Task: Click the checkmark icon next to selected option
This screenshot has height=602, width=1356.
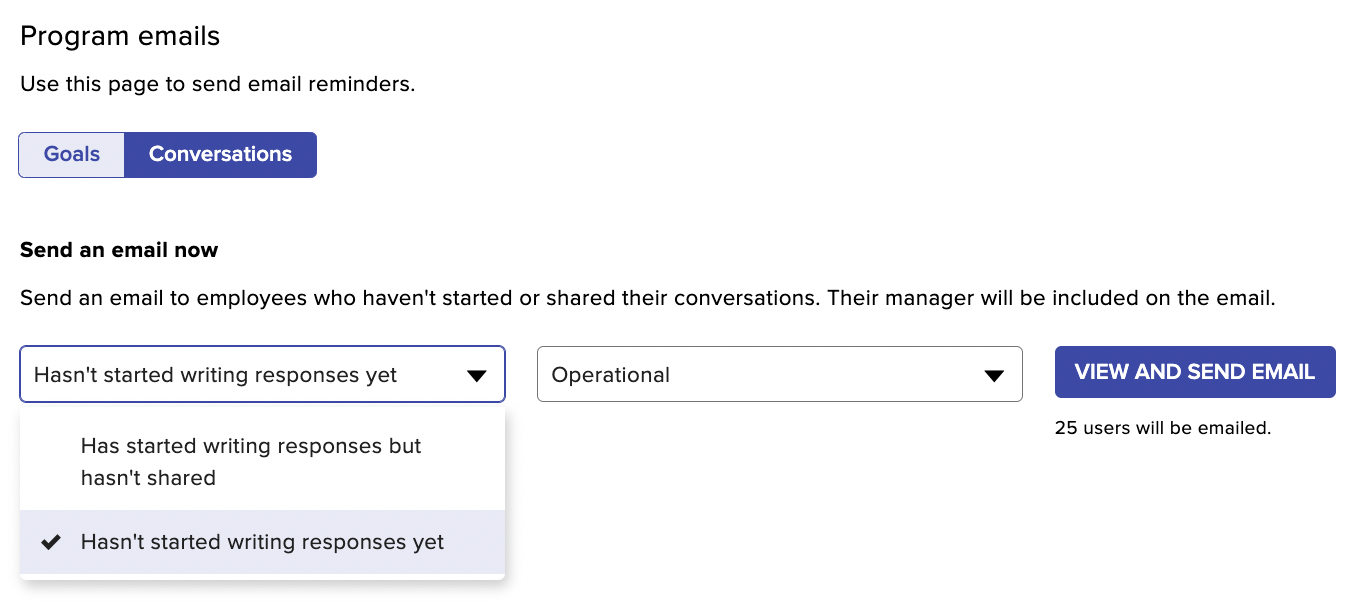Action: click(50, 541)
